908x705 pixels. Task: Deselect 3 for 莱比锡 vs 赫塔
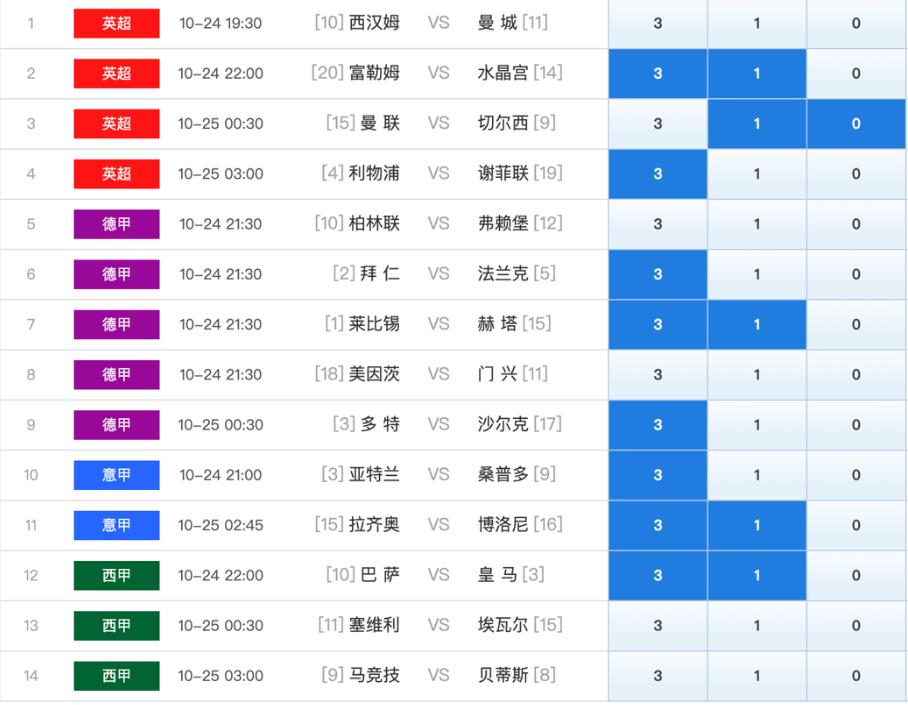pyautogui.click(x=658, y=324)
